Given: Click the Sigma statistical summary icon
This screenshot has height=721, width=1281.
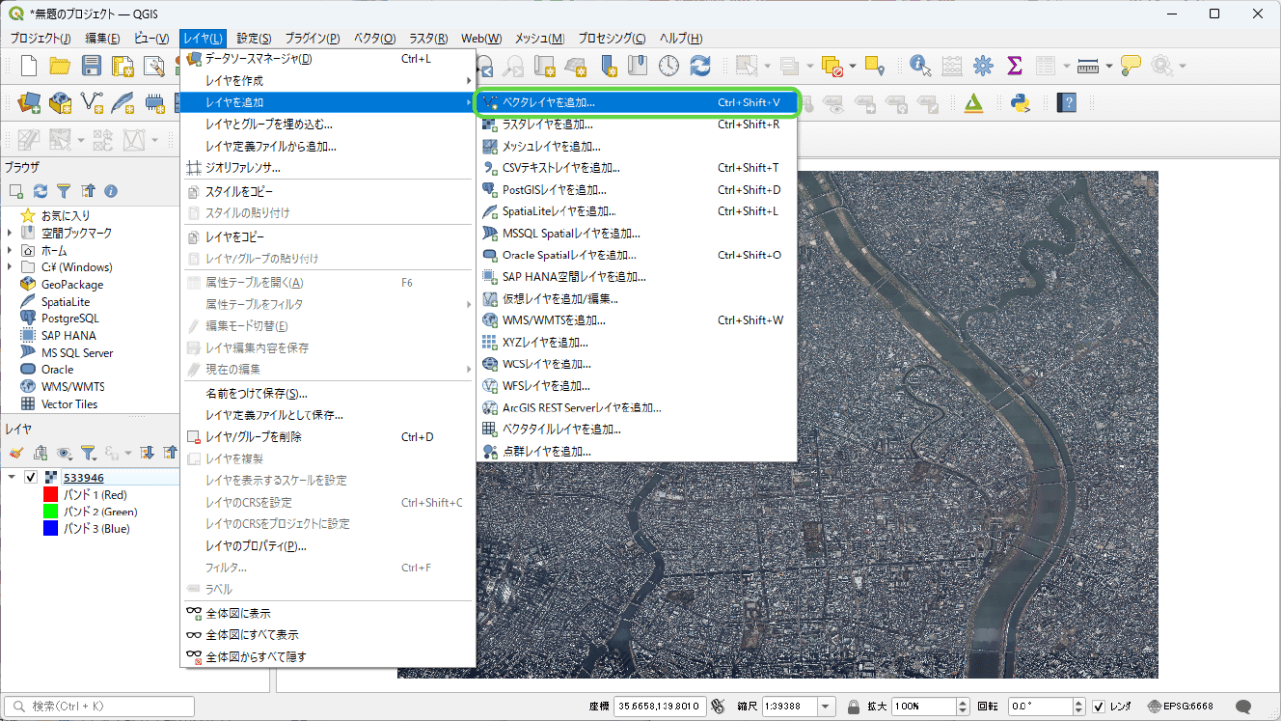Looking at the screenshot, I should click(x=1014, y=66).
